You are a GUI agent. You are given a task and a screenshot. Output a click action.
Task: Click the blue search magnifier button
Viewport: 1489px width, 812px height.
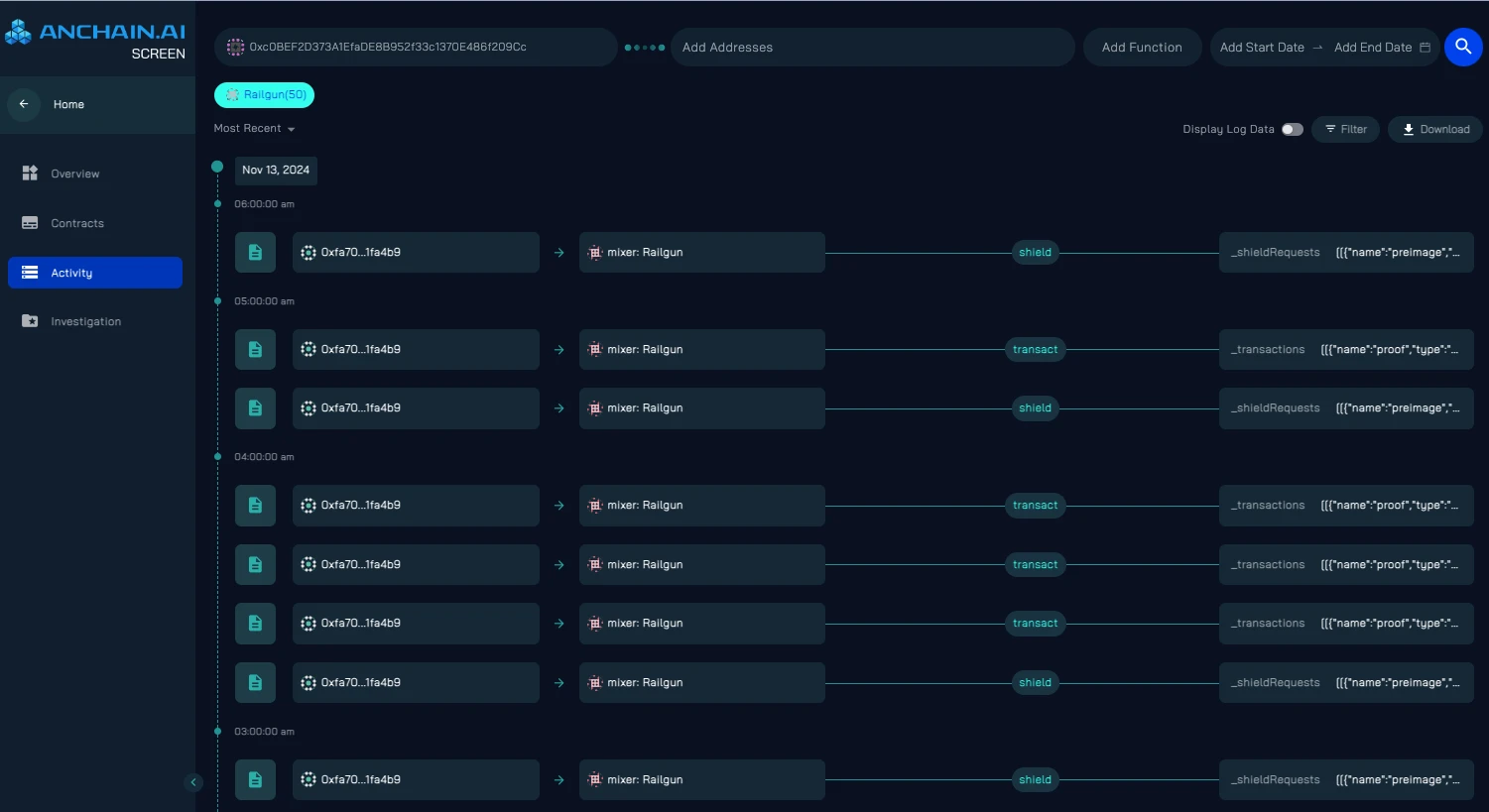(1462, 47)
